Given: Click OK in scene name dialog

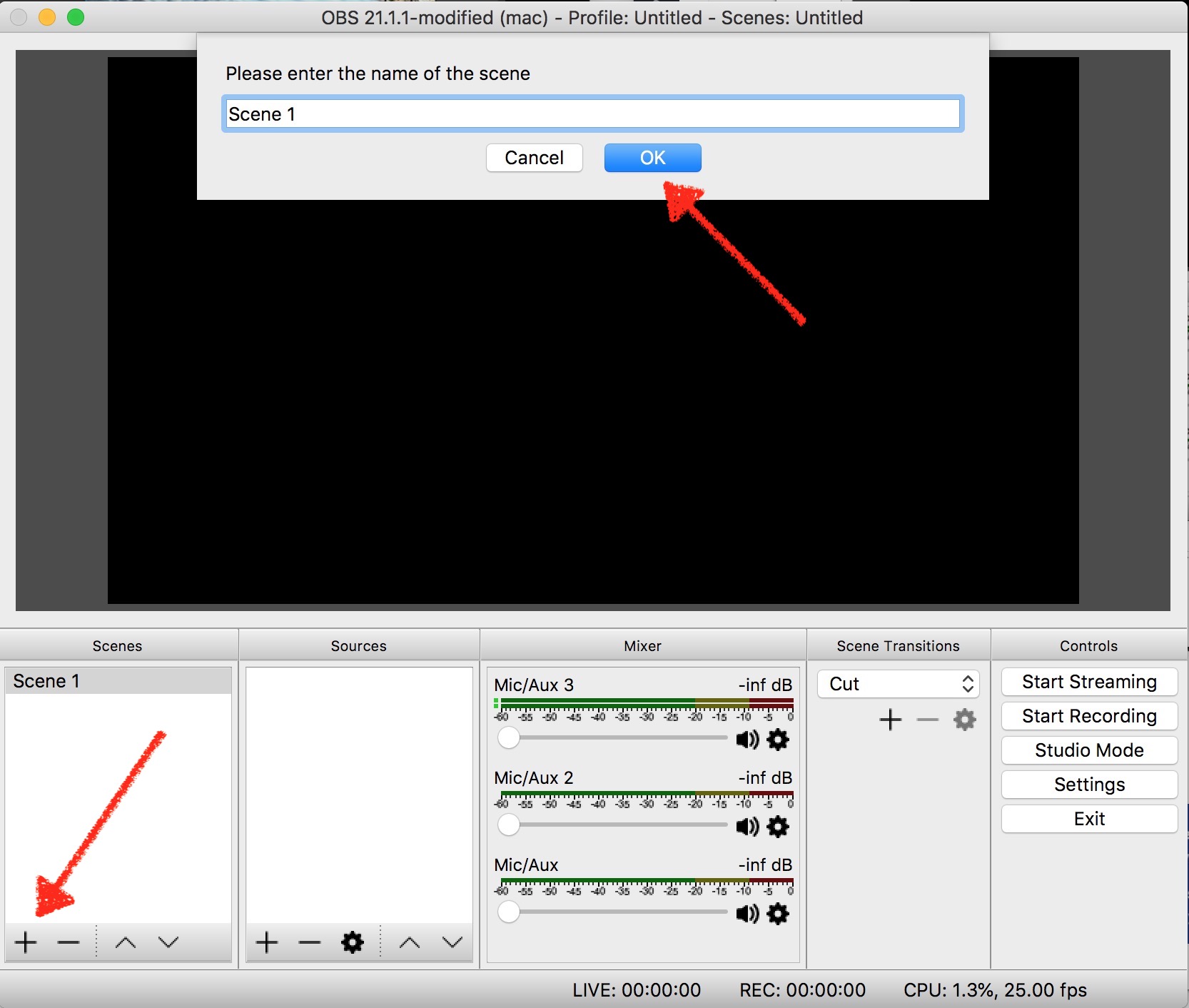Looking at the screenshot, I should click(653, 158).
